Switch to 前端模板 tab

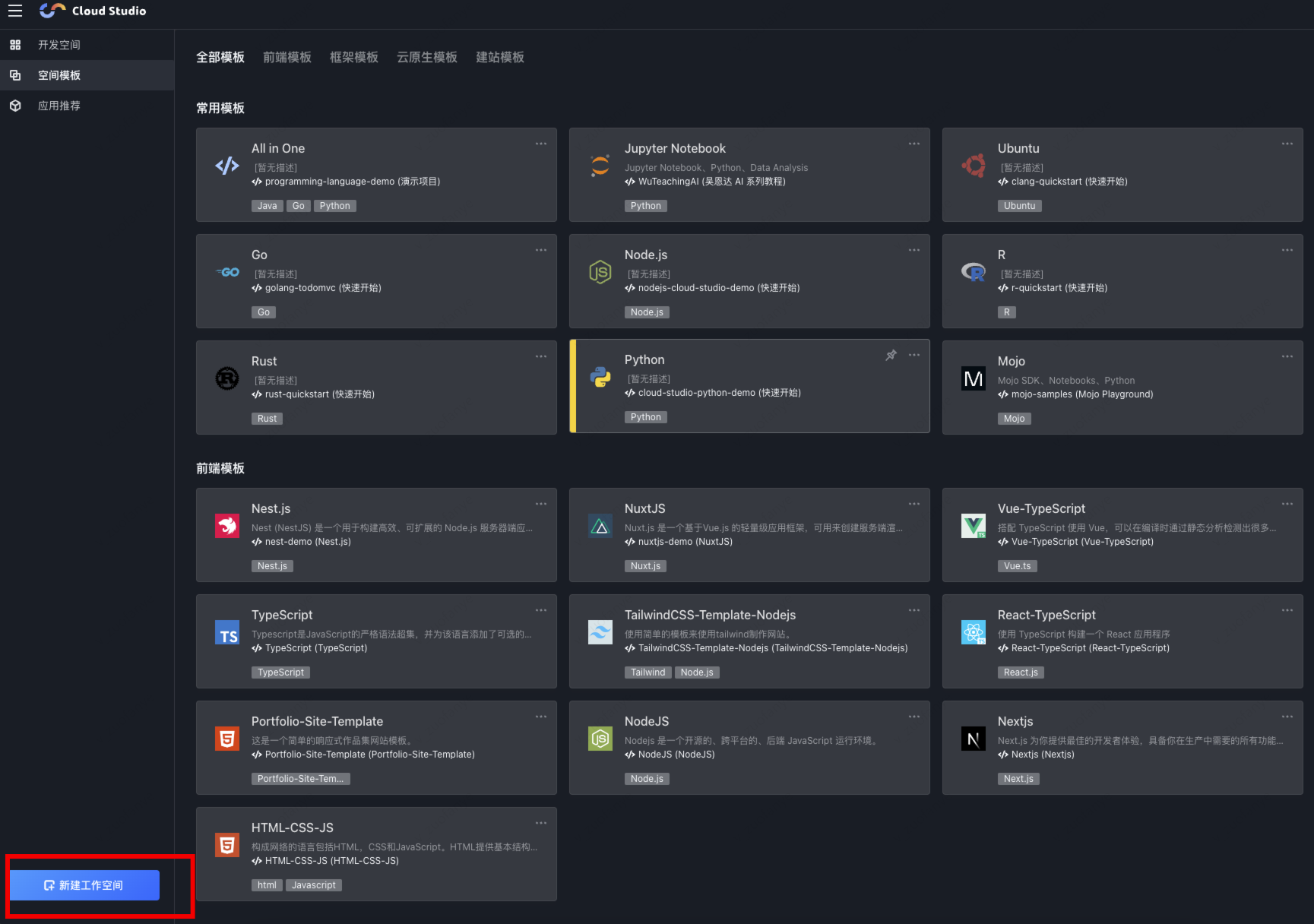287,58
